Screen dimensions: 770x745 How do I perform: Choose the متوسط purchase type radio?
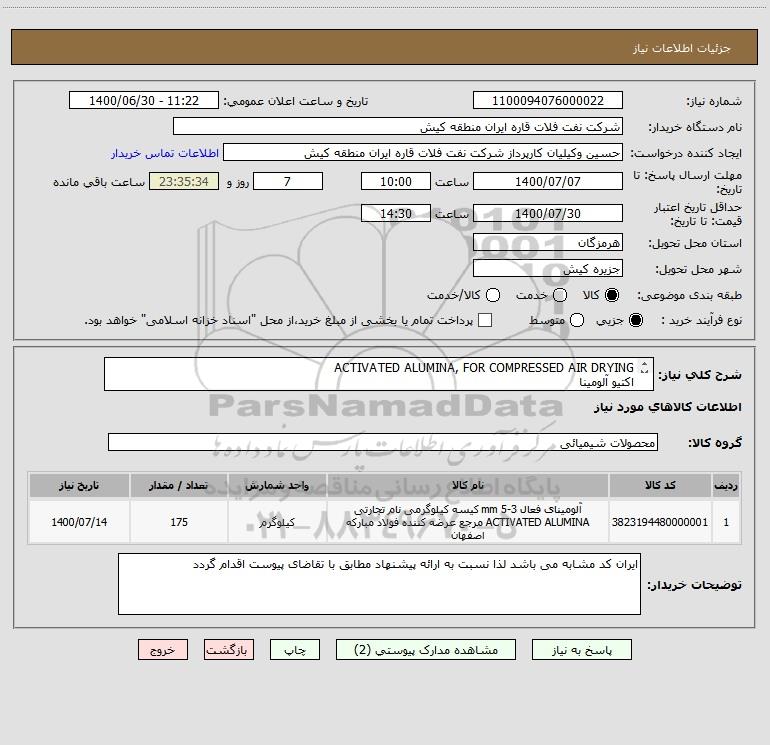click(577, 320)
